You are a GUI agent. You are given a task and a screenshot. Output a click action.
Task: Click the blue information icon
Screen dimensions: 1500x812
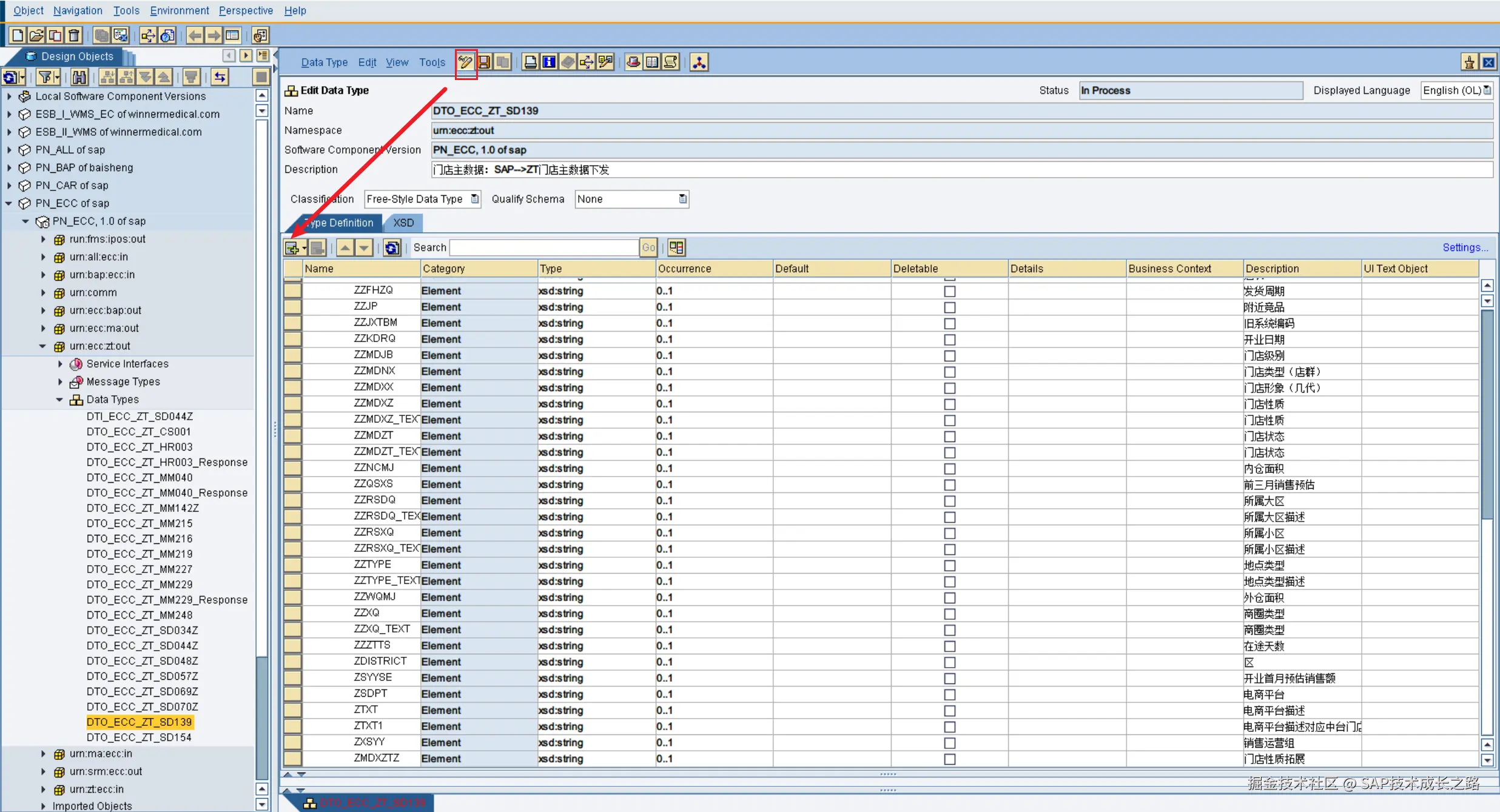549,62
